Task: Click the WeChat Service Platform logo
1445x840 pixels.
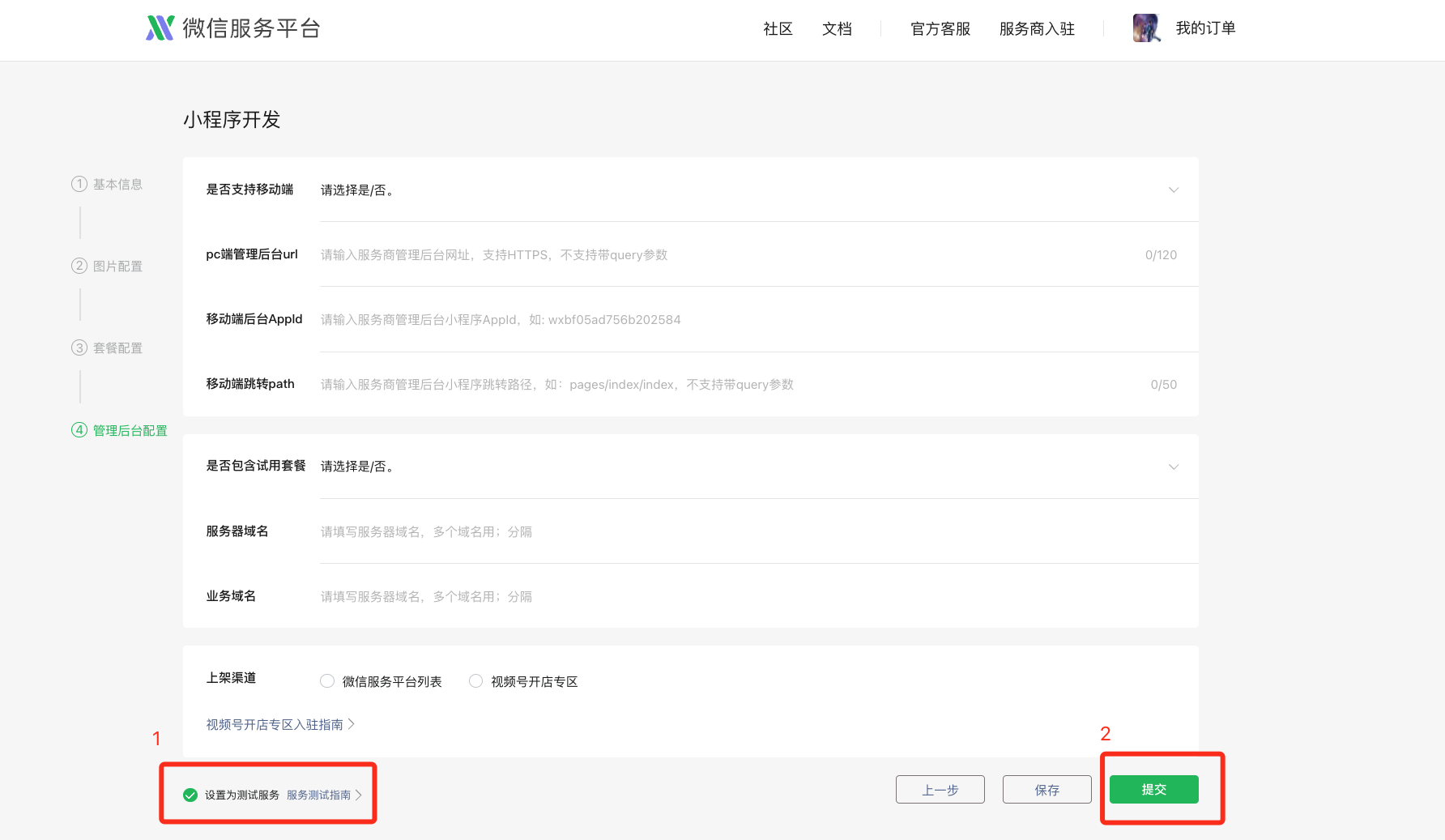Action: coord(160,28)
